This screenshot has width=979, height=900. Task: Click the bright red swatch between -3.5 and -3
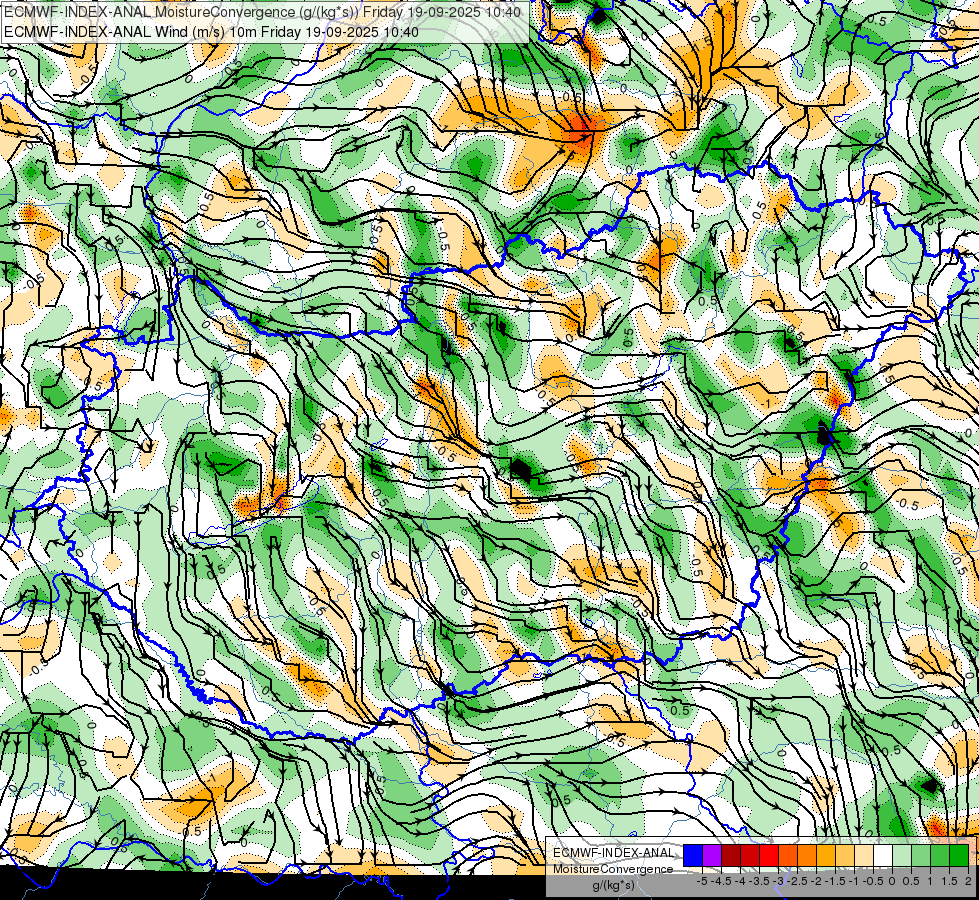769,856
